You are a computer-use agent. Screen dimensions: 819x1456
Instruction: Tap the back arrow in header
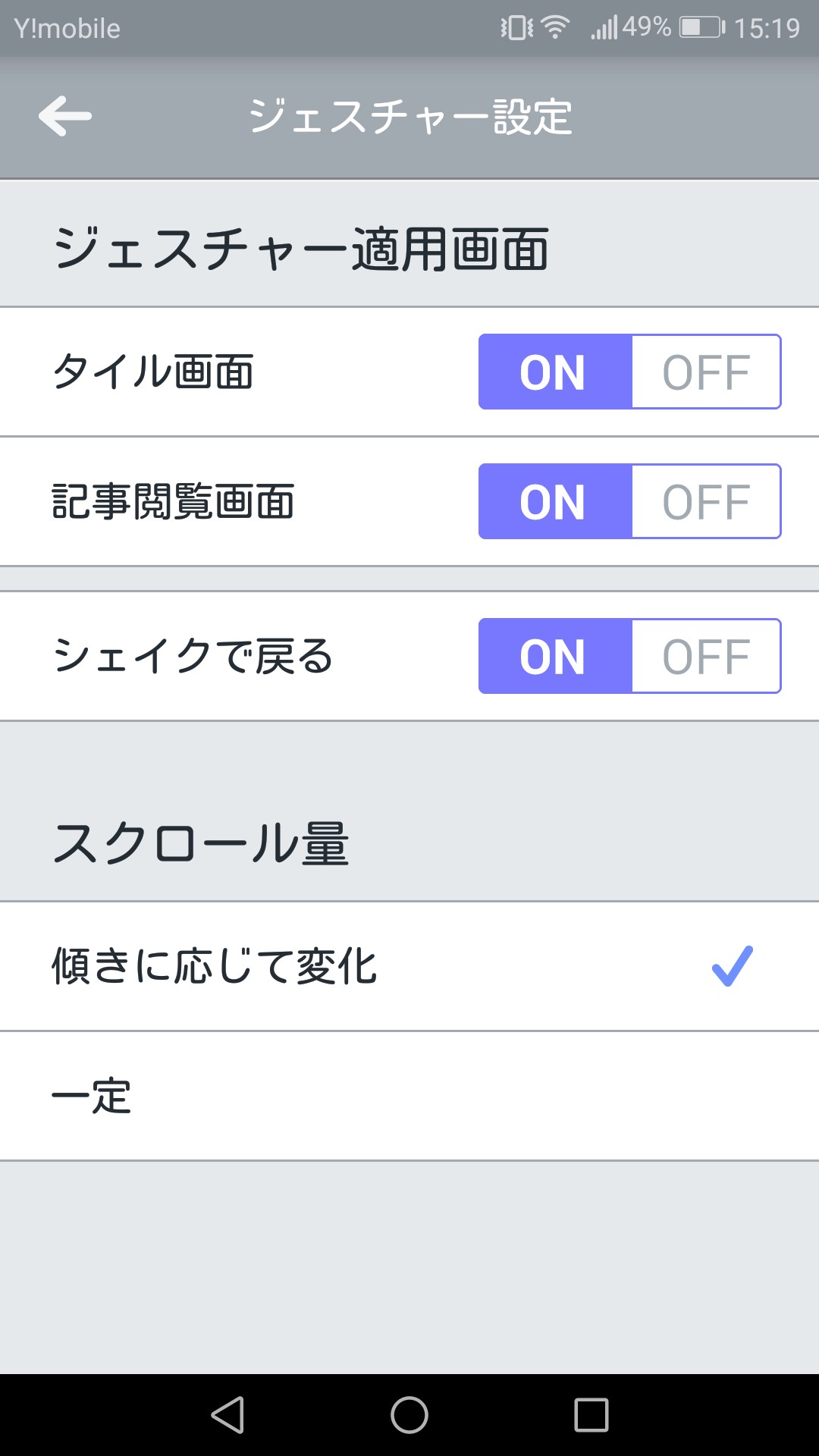tap(65, 117)
